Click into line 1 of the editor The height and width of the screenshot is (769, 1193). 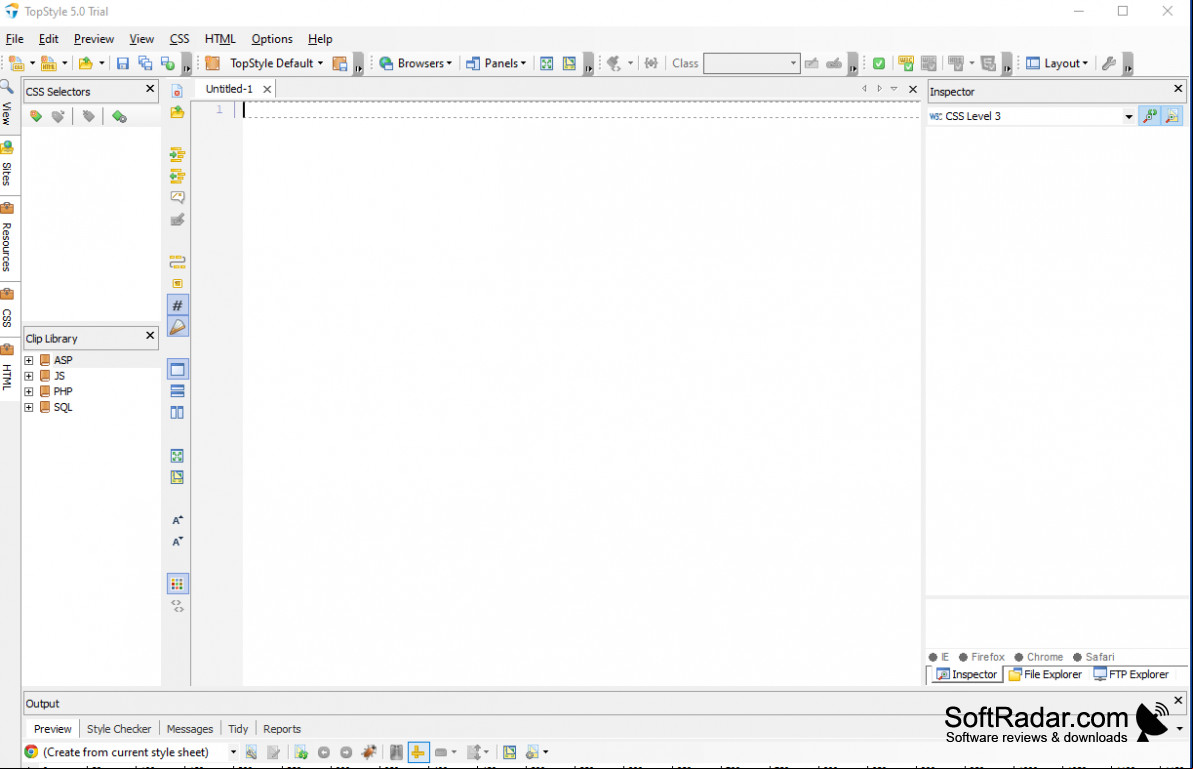pyautogui.click(x=581, y=110)
